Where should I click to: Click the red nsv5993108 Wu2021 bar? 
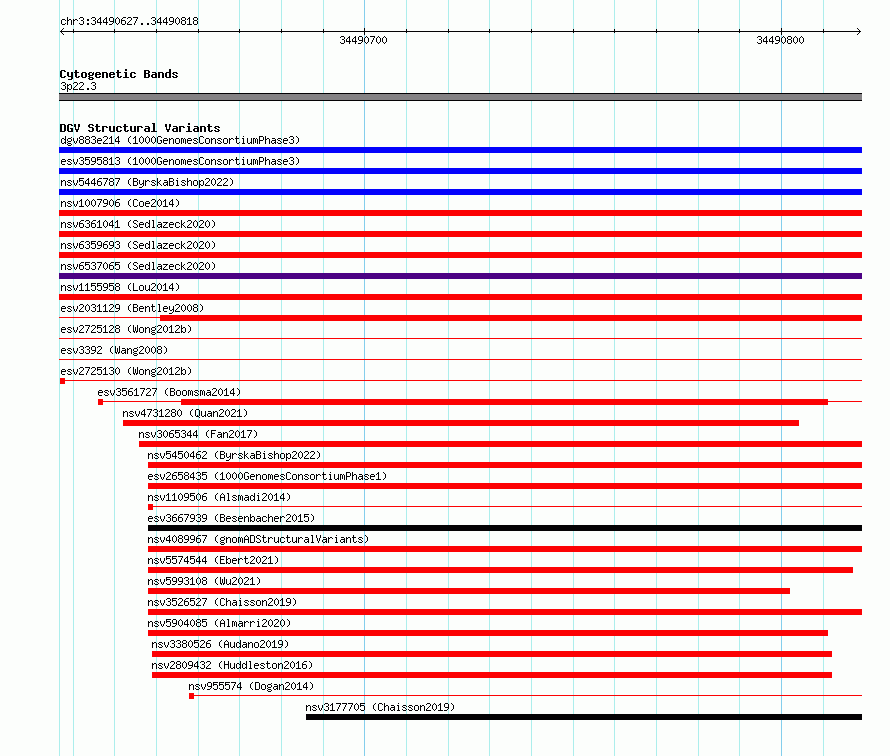point(469,591)
